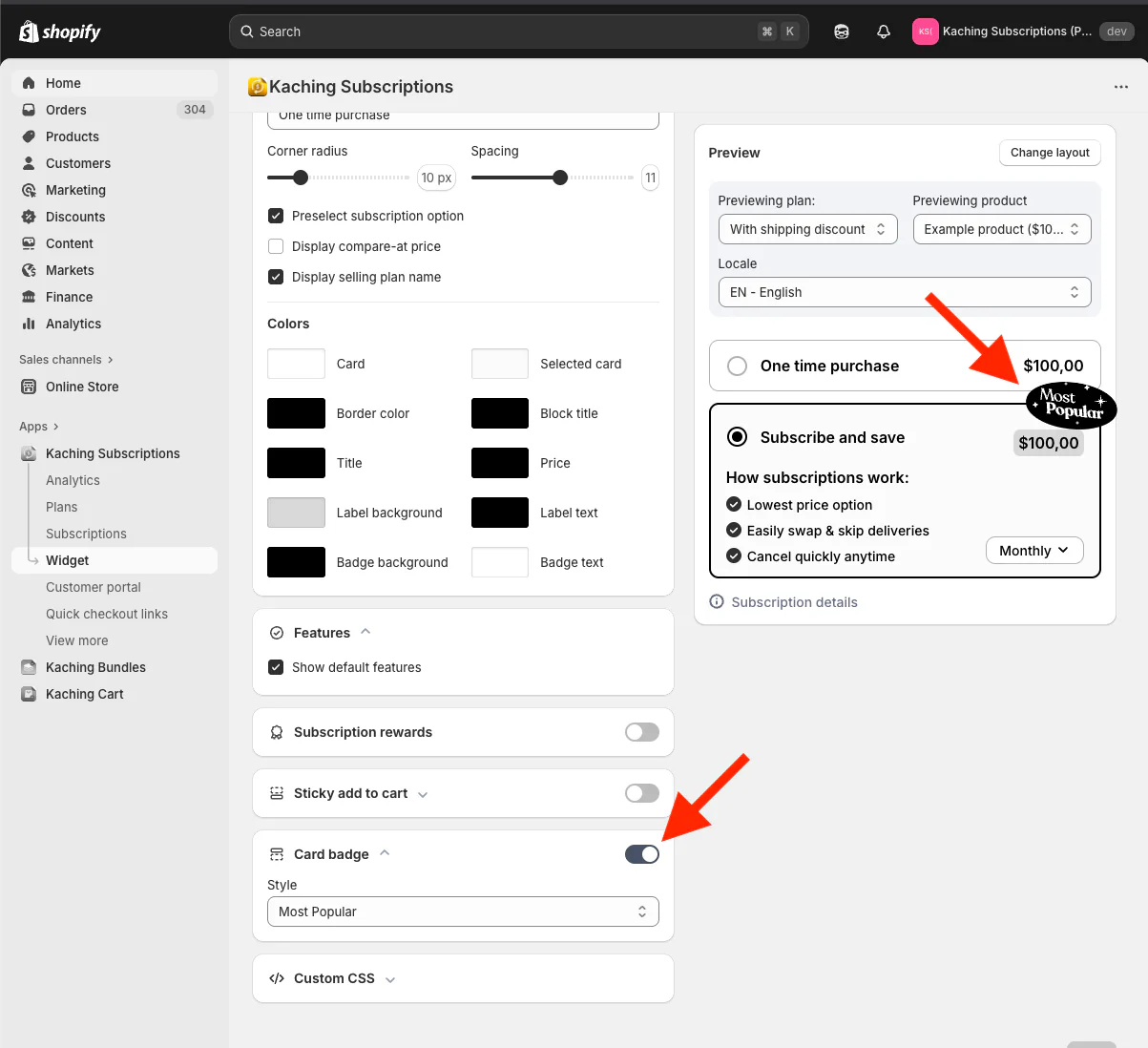Click the Spacing slider handle
Image resolution: width=1148 pixels, height=1048 pixels.
tap(560, 178)
